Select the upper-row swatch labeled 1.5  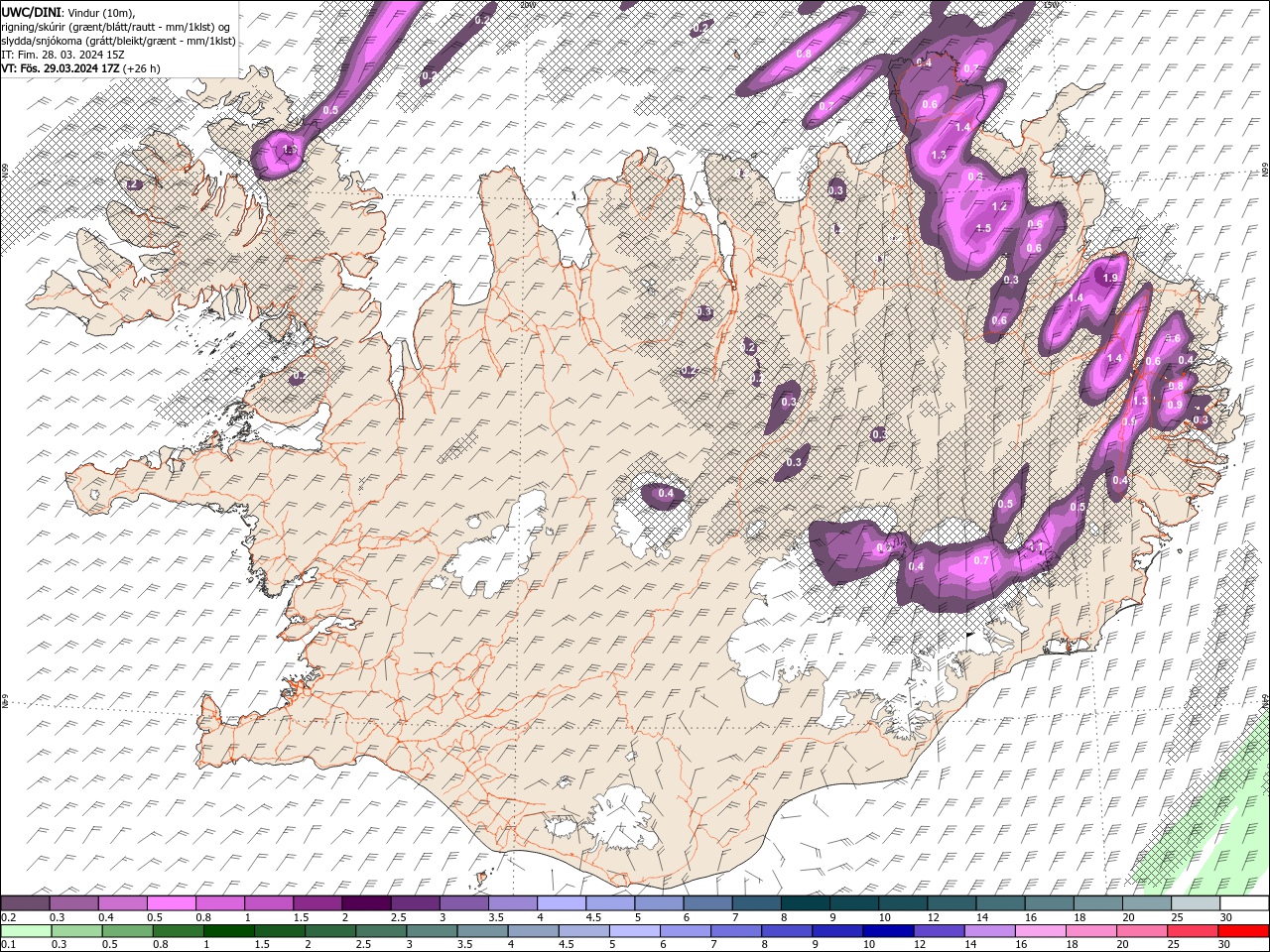(x=317, y=903)
